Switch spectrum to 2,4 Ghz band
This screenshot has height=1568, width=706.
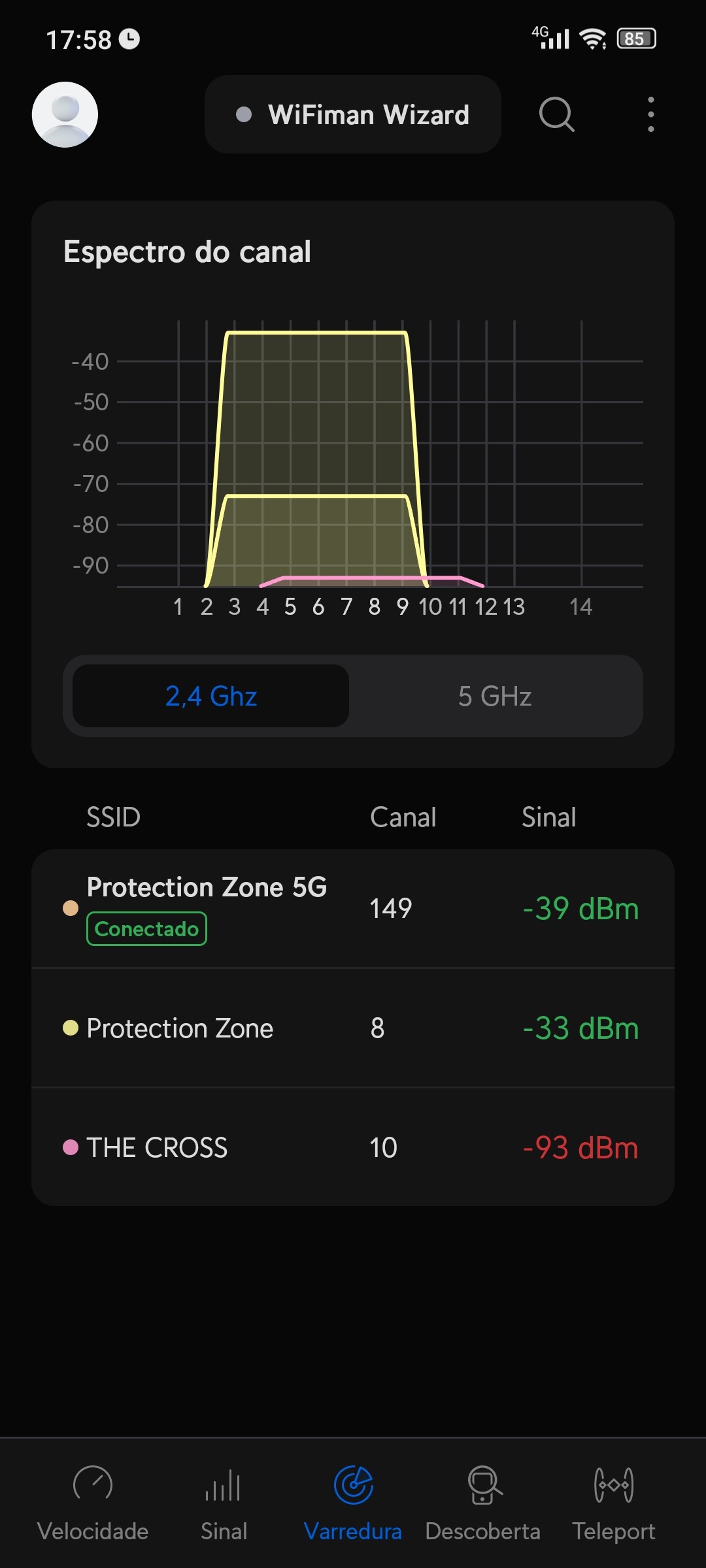click(210, 696)
